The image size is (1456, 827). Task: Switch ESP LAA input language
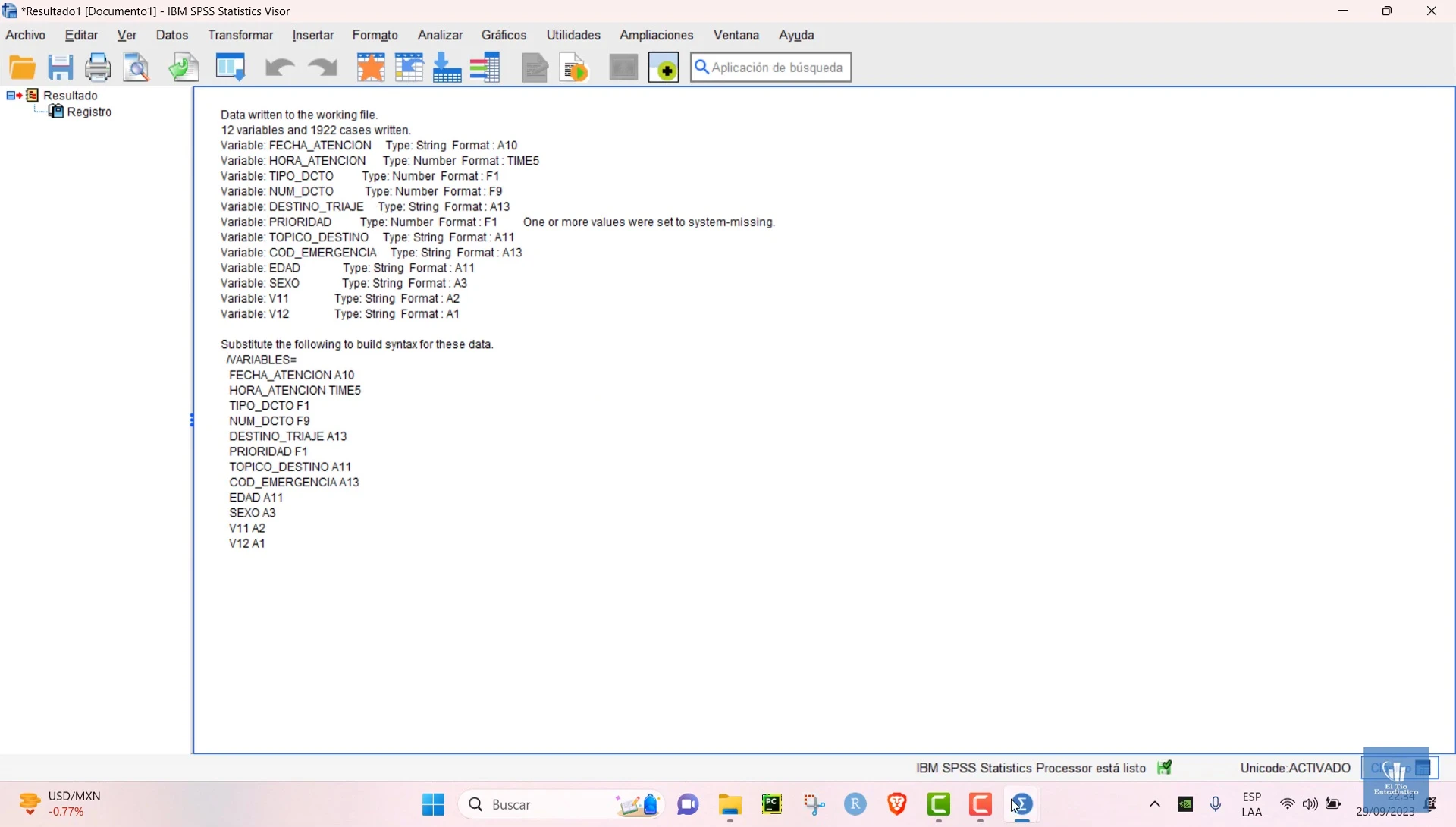[1252, 805]
